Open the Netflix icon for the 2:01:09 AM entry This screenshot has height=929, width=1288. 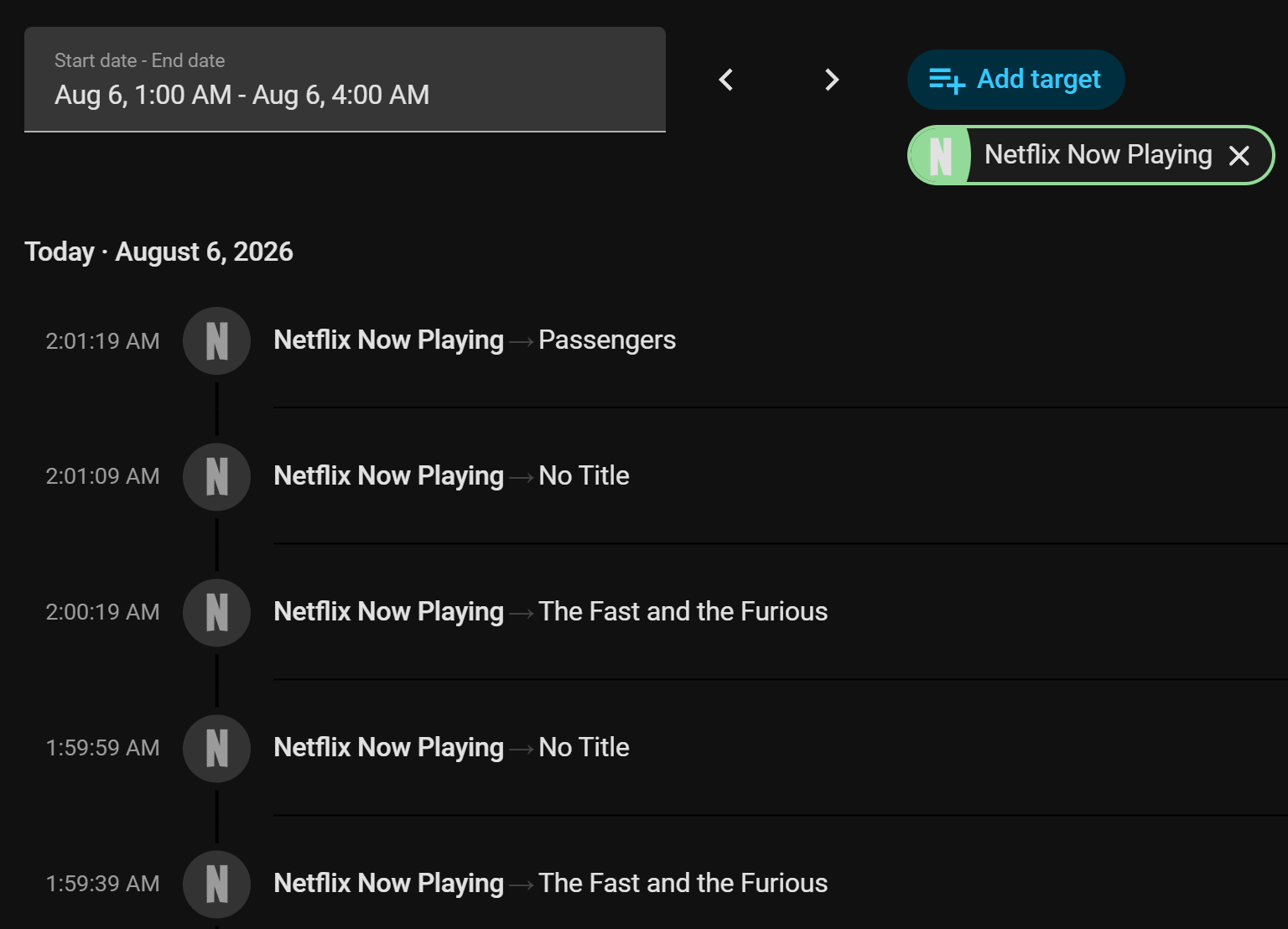point(217,477)
